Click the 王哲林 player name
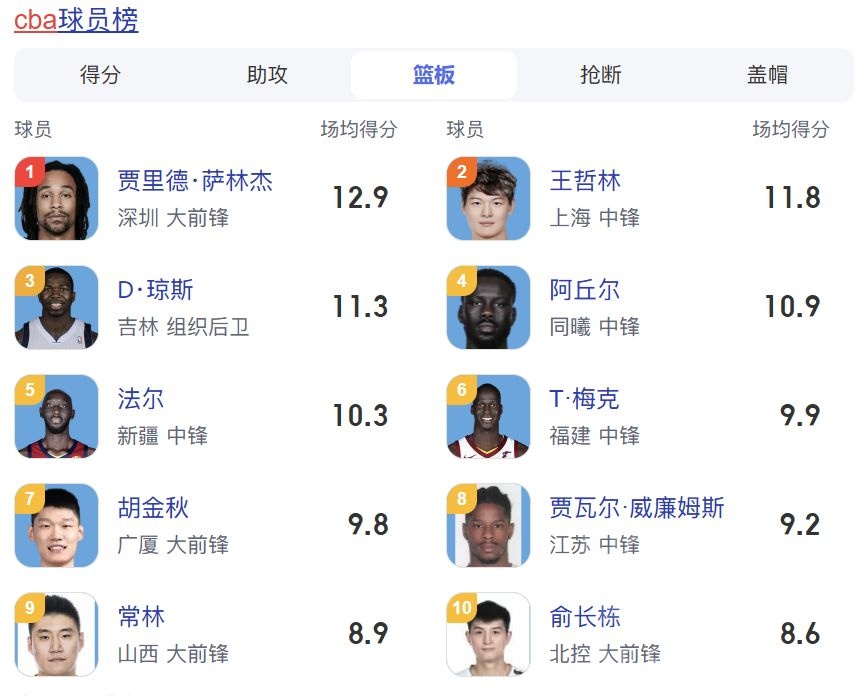Viewport: 866px width, 696px height. (x=585, y=181)
